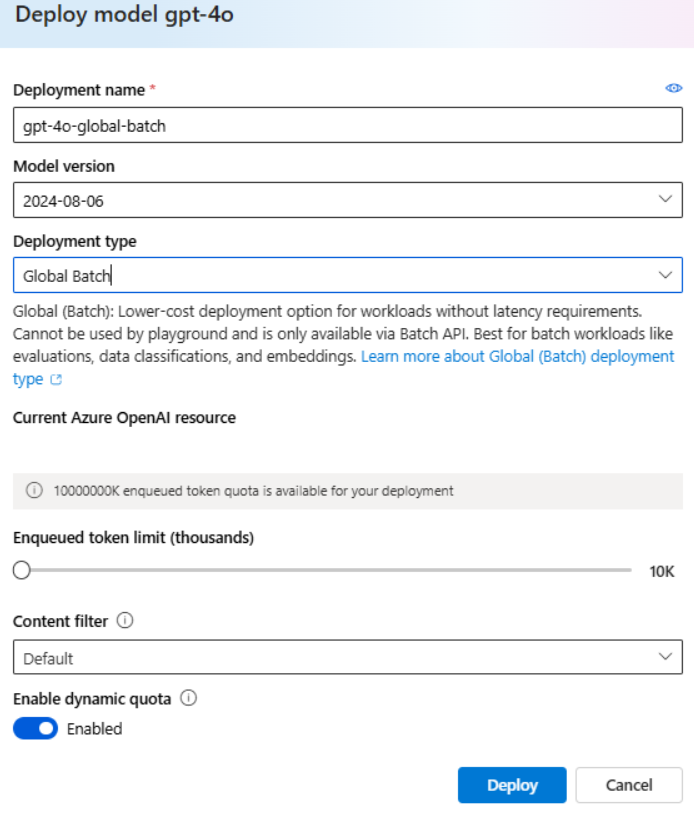Click the 'Enabled' label beside the toggle
Screen dimensions: 694x833
[94, 729]
